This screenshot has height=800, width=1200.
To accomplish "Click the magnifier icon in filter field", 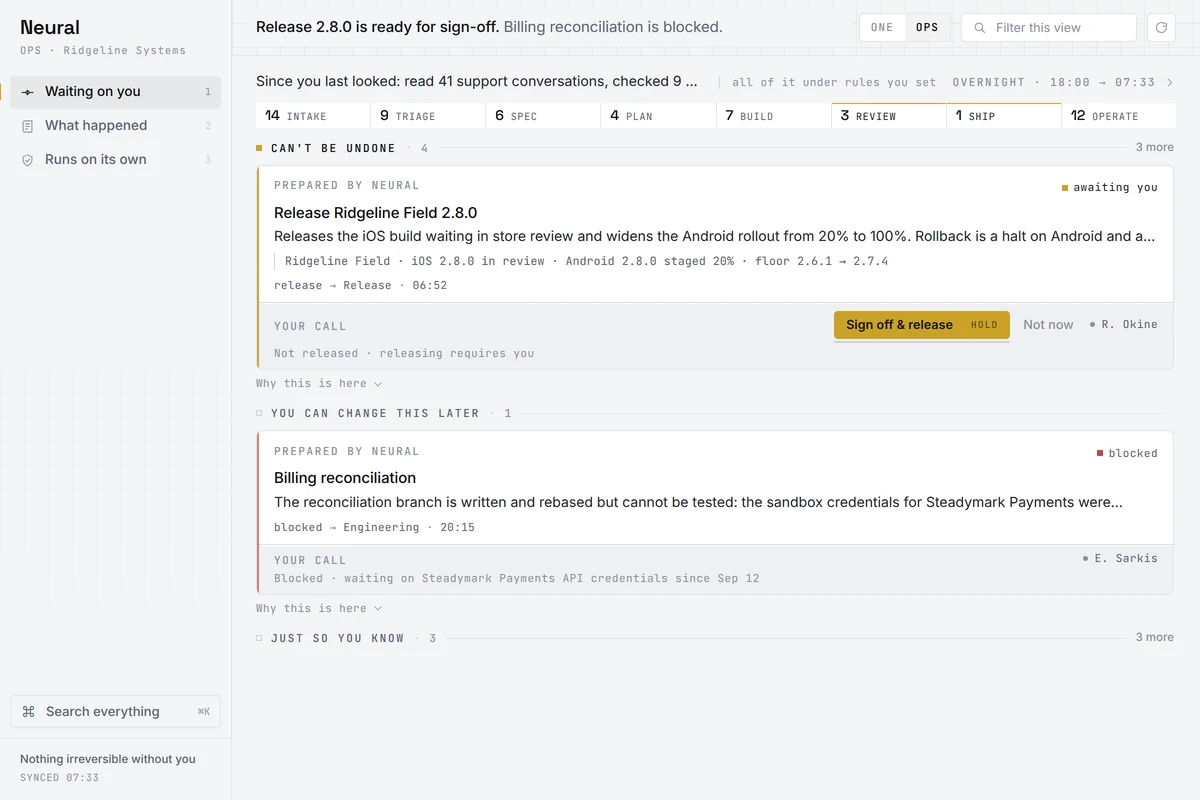I will (980, 28).
